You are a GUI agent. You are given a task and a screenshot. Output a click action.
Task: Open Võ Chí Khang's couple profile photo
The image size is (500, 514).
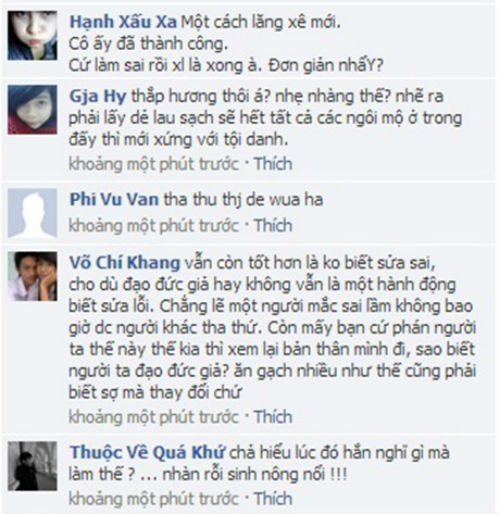pos(32,276)
